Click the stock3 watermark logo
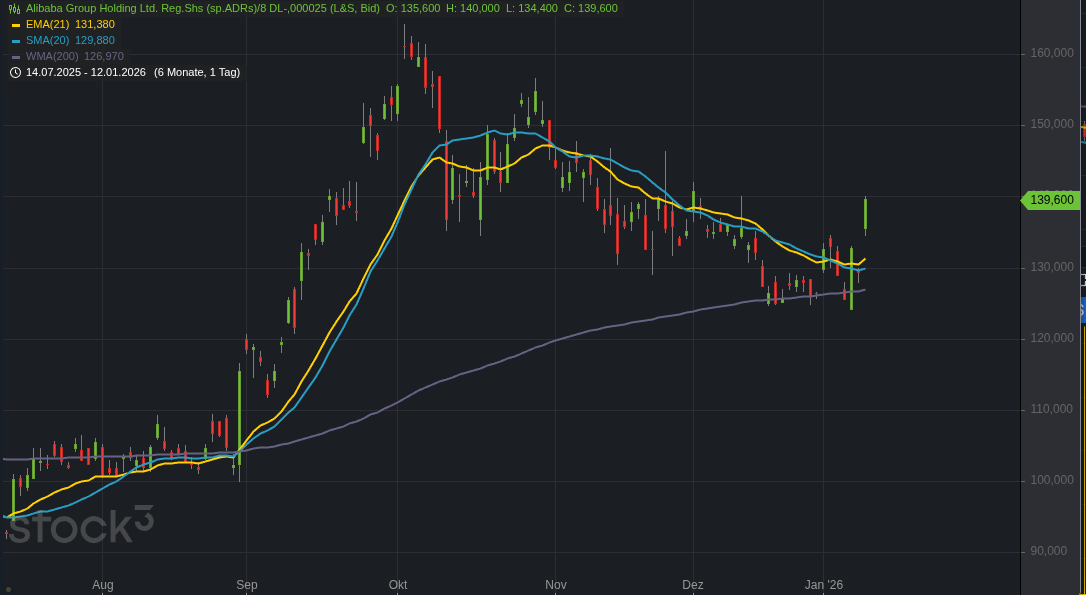 coord(81,525)
